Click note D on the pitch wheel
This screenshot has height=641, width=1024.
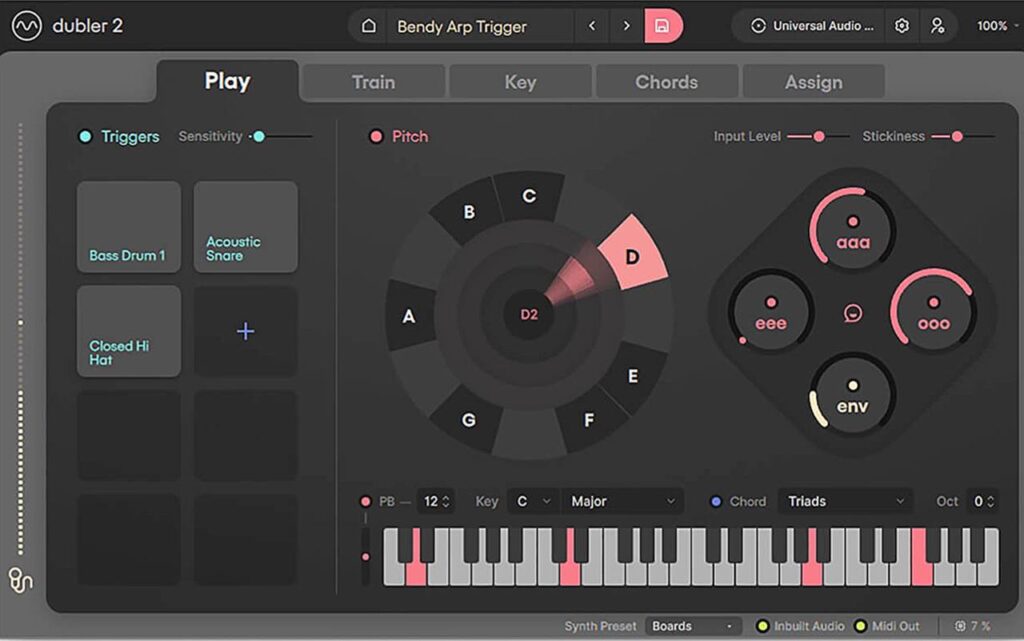[x=632, y=256]
